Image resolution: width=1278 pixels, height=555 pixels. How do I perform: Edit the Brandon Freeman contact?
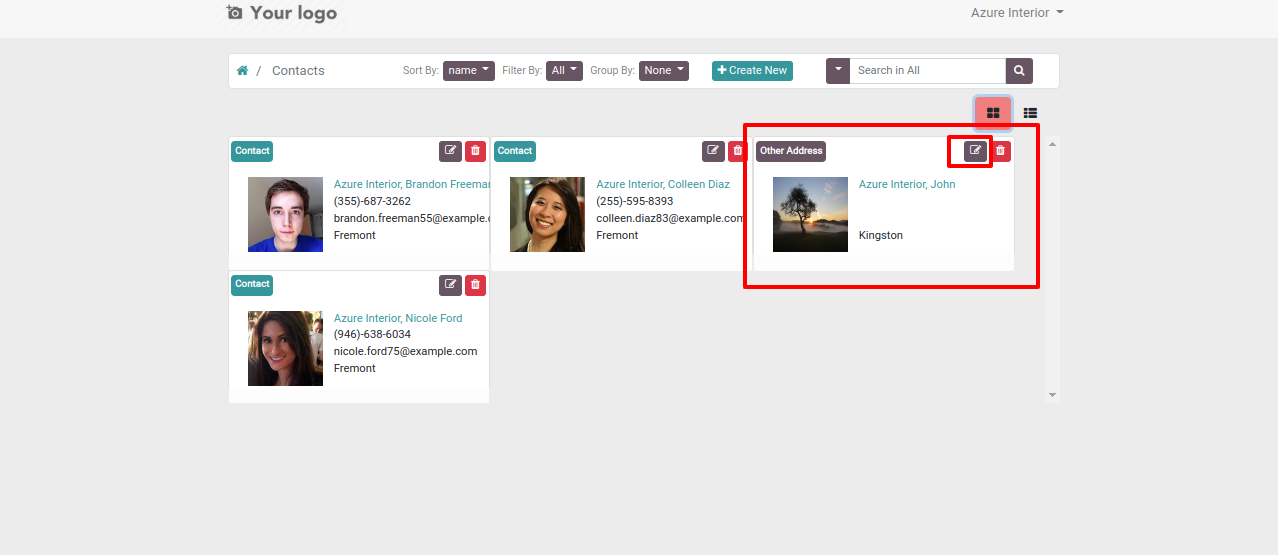[450, 151]
